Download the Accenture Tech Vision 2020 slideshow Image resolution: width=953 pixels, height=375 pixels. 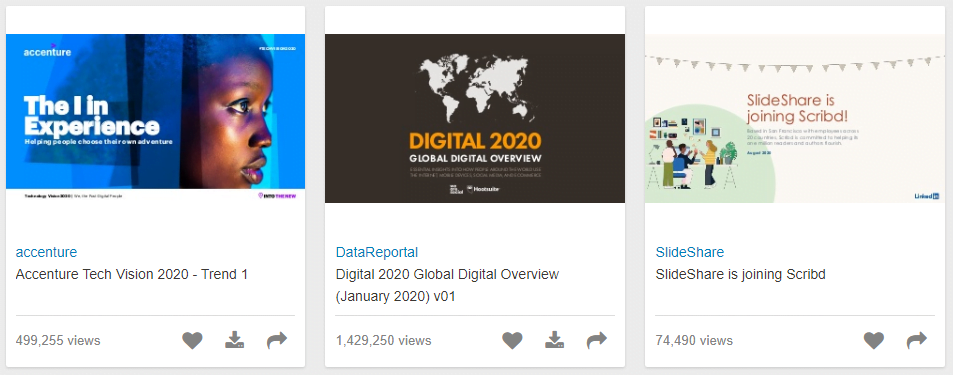[235, 340]
